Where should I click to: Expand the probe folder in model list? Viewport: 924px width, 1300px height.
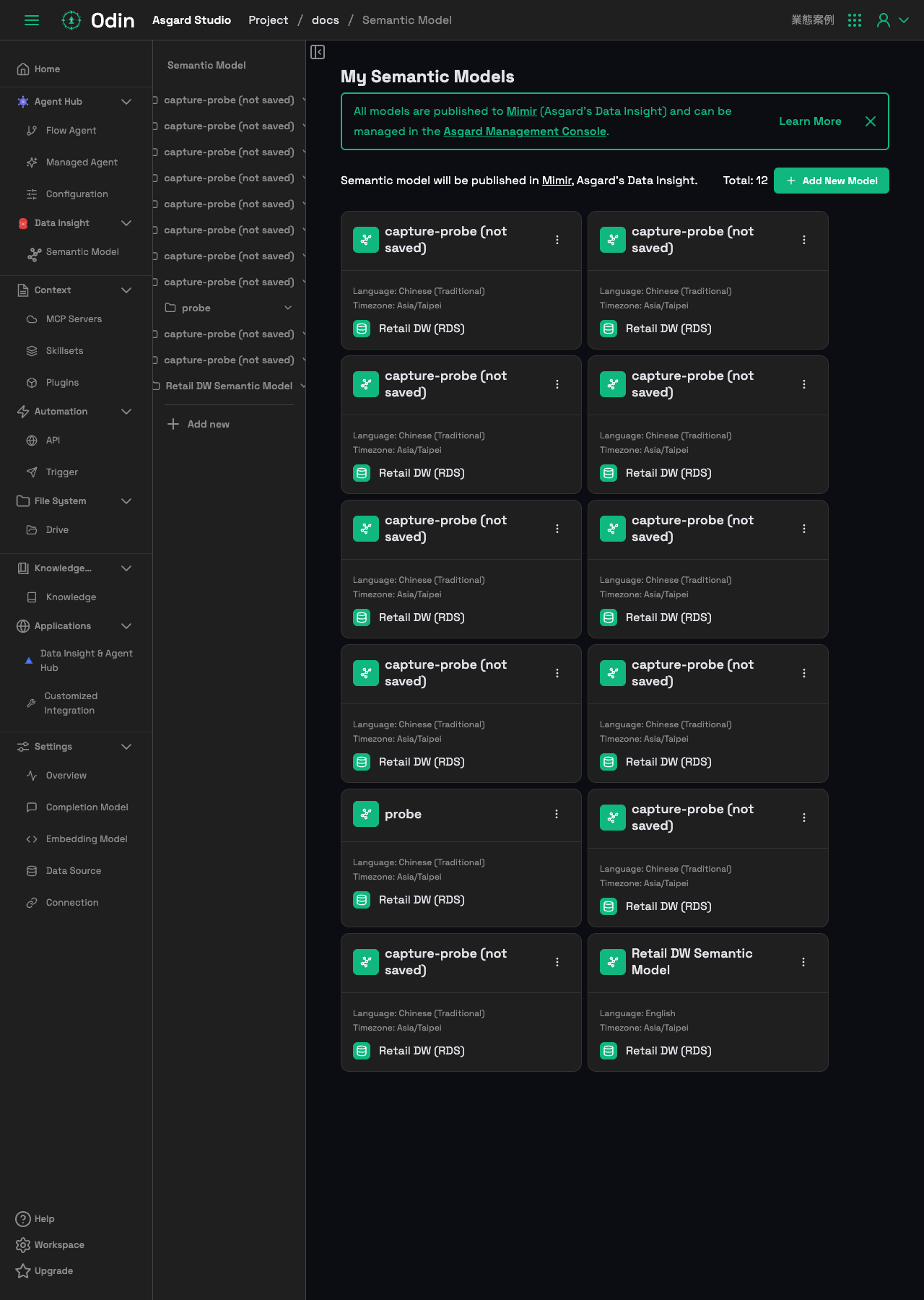pyautogui.click(x=288, y=308)
